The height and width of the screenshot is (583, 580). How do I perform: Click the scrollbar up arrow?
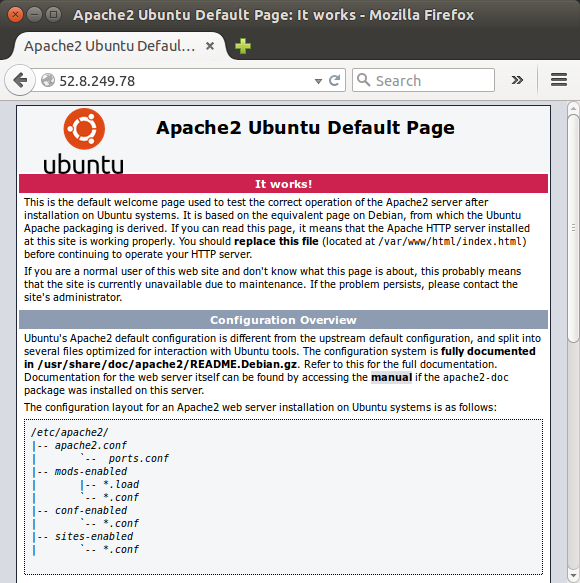pos(573,108)
